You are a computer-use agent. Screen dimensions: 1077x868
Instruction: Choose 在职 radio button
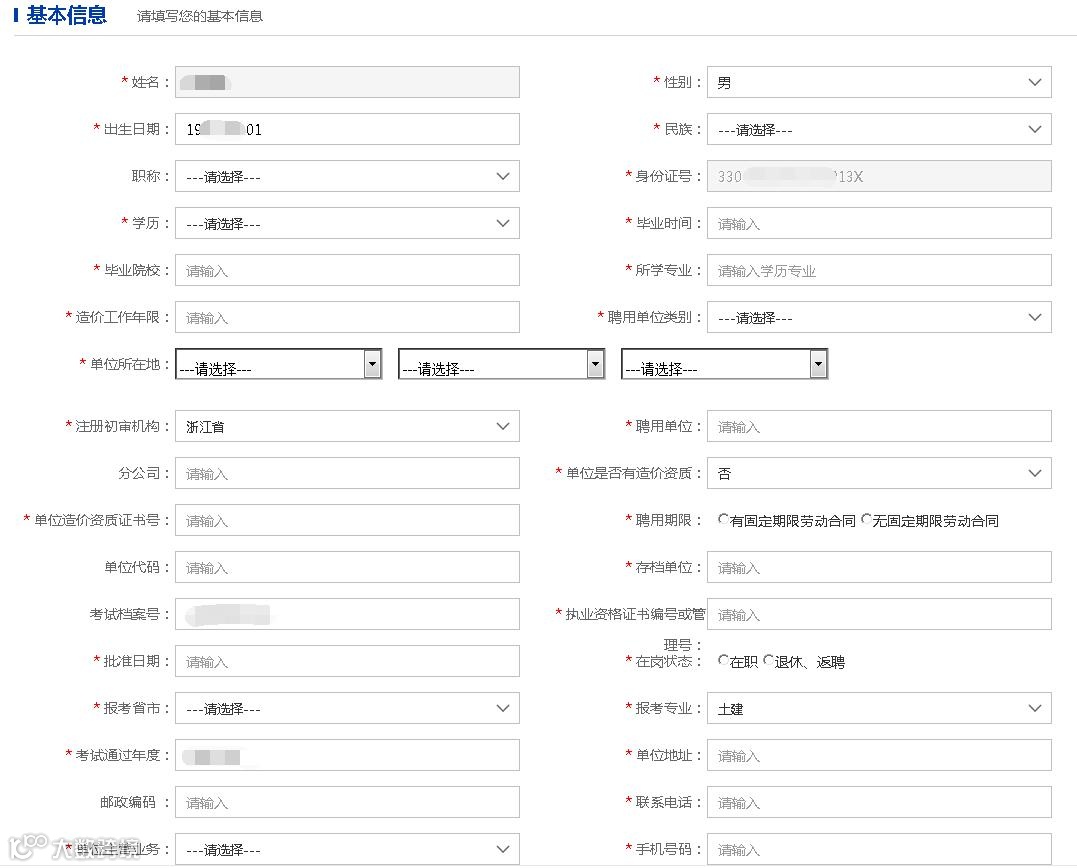click(x=723, y=660)
